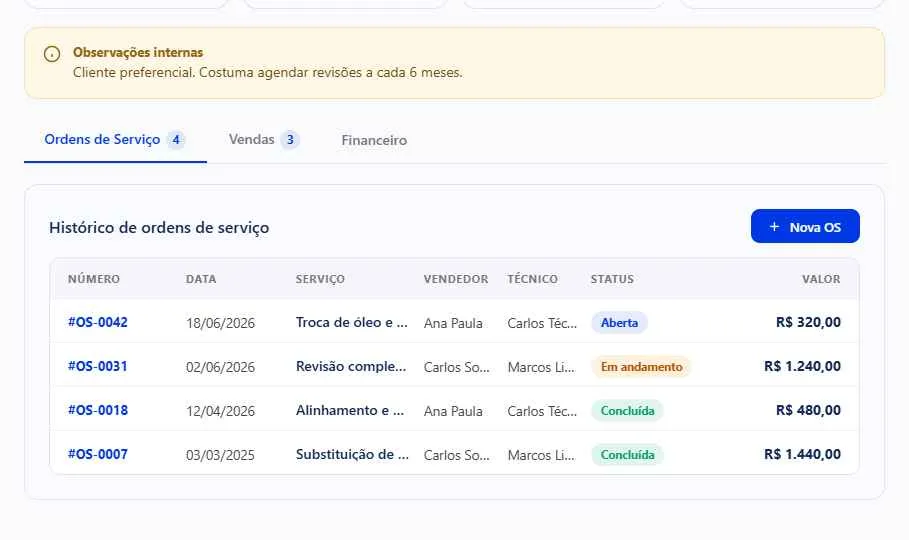Viewport: 909px width, 540px height.
Task: Click vendedor Carlos So... in OS-0031 row
Action: click(x=457, y=367)
